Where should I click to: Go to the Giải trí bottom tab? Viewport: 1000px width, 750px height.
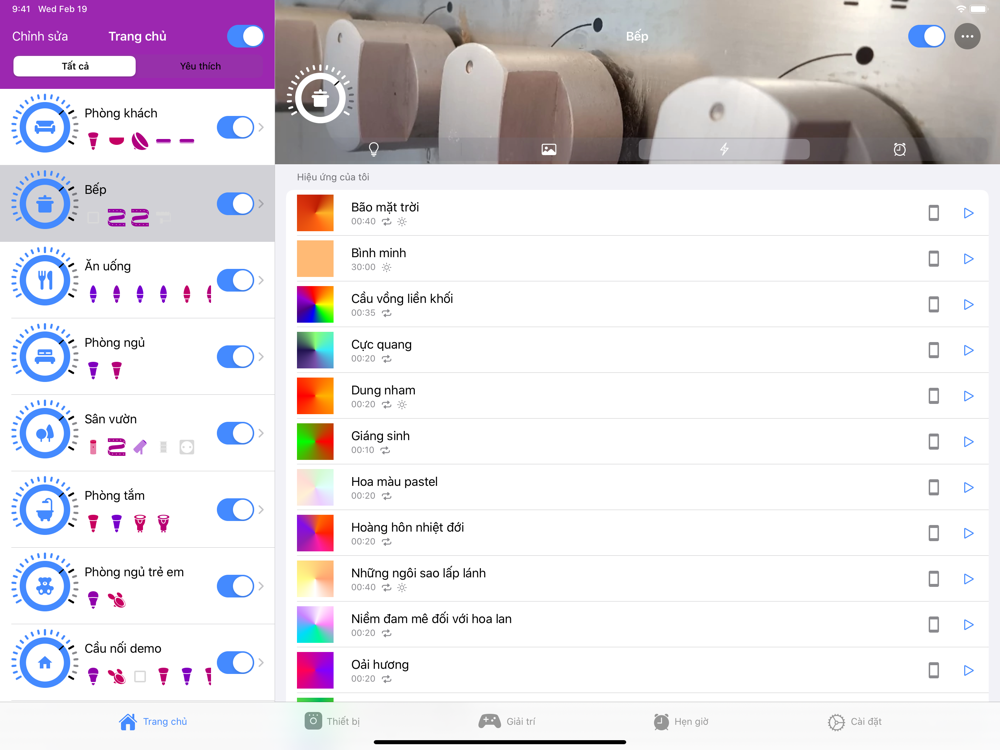click(x=507, y=722)
